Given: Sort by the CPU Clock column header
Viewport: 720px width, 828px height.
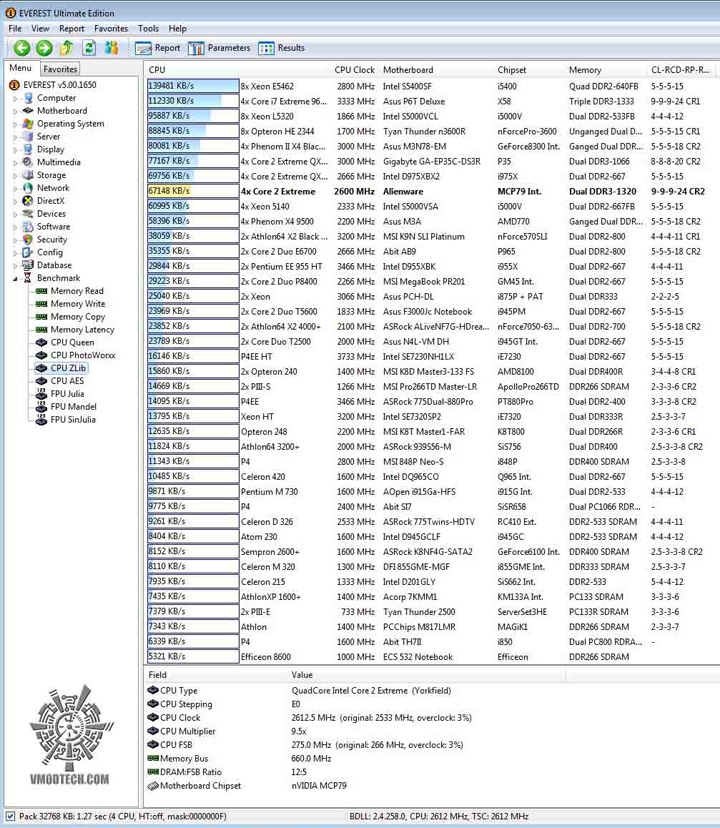Looking at the screenshot, I should (x=354, y=70).
